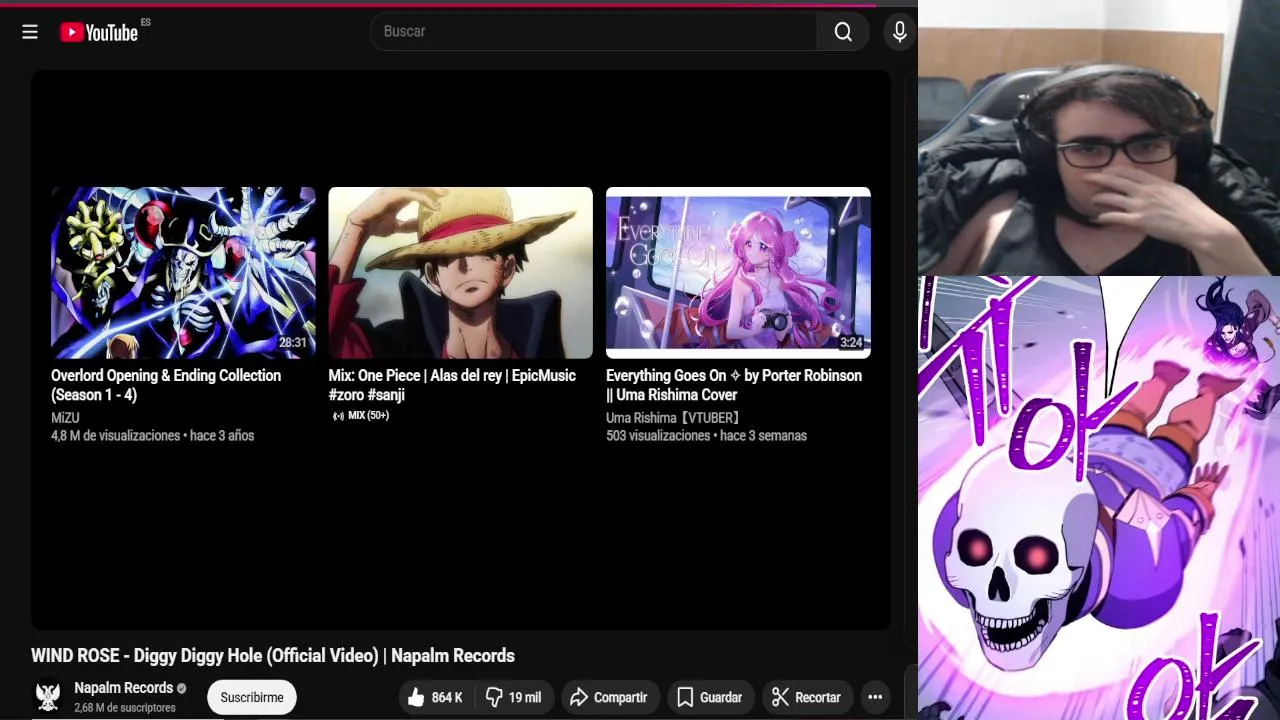Viewport: 1280px width, 720px height.
Task: Open the hamburger guide menu
Action: tap(30, 32)
